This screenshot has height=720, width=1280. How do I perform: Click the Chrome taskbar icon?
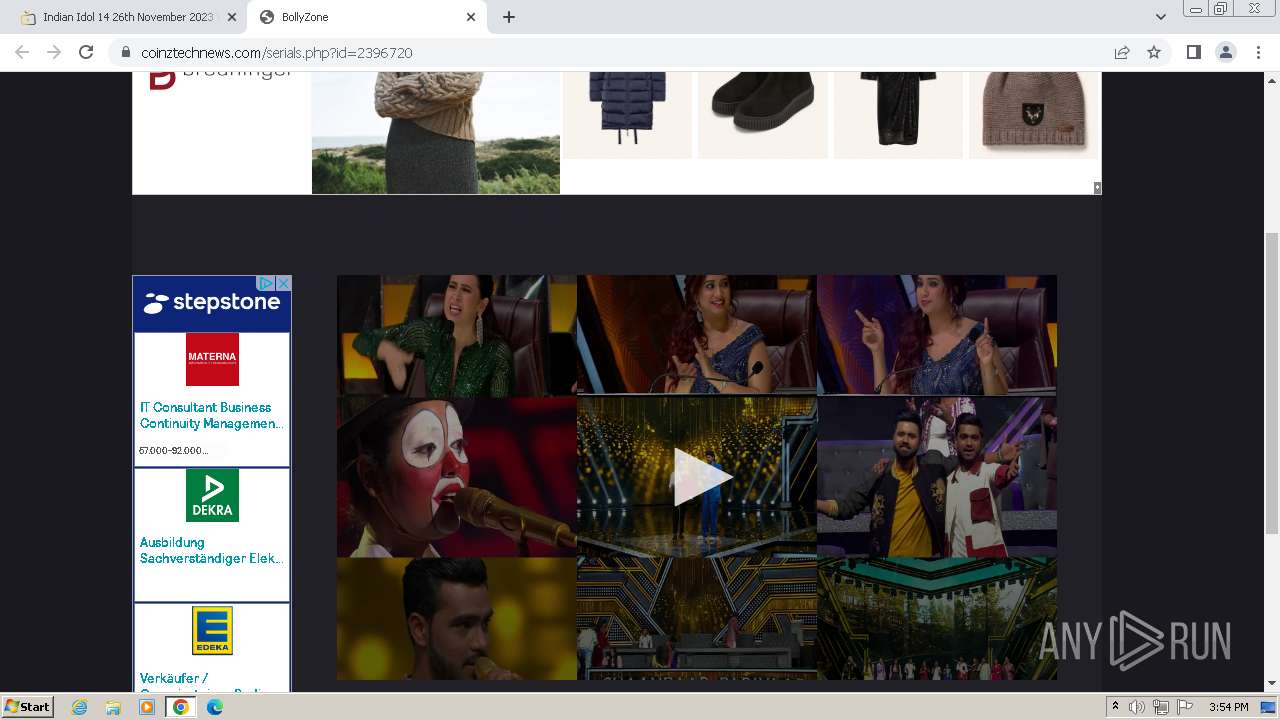point(180,707)
